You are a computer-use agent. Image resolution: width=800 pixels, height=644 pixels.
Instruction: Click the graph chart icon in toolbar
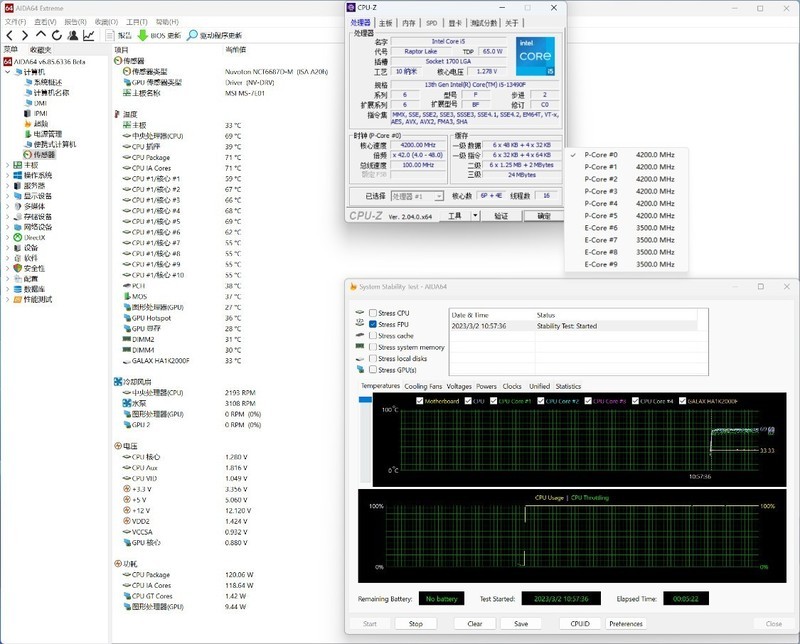[89, 35]
